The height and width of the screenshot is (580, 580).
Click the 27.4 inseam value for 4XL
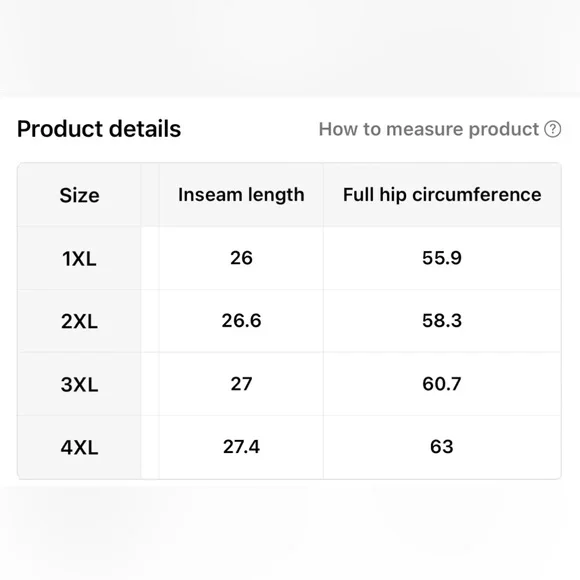241,447
